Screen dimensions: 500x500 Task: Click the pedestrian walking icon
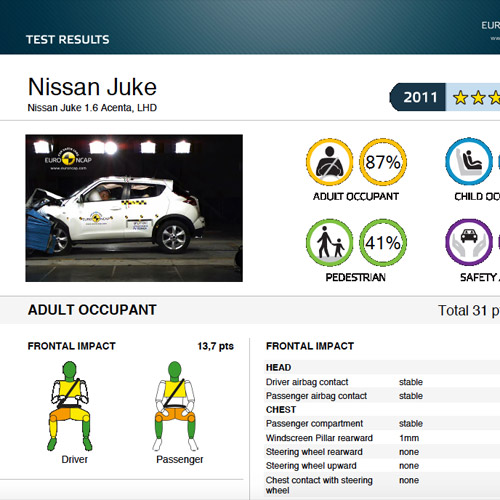point(329,242)
